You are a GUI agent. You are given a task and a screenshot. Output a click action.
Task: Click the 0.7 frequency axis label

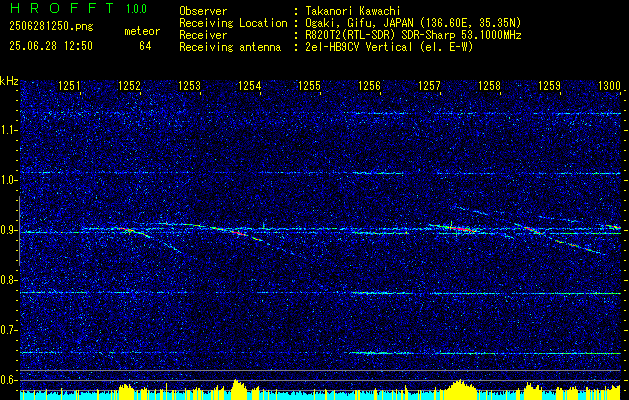(x=9, y=330)
